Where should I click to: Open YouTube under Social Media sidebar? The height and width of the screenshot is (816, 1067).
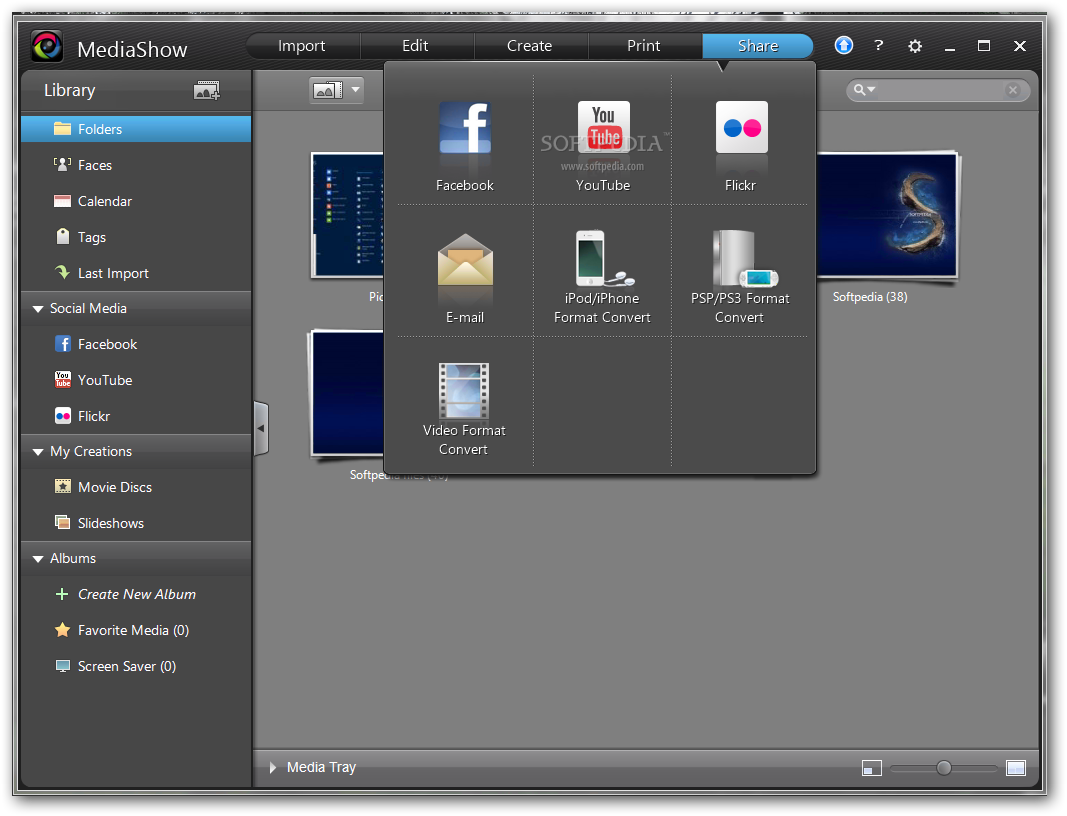click(x=136, y=380)
